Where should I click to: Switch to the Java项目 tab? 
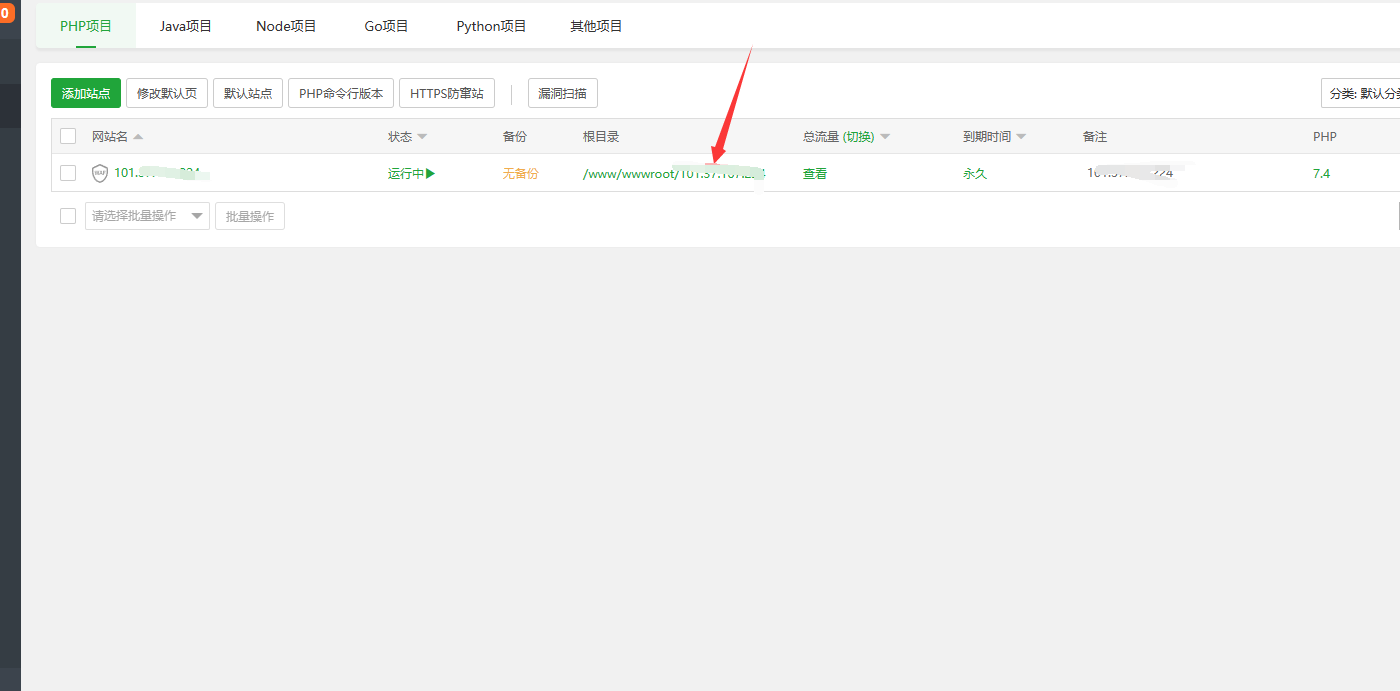tap(186, 26)
